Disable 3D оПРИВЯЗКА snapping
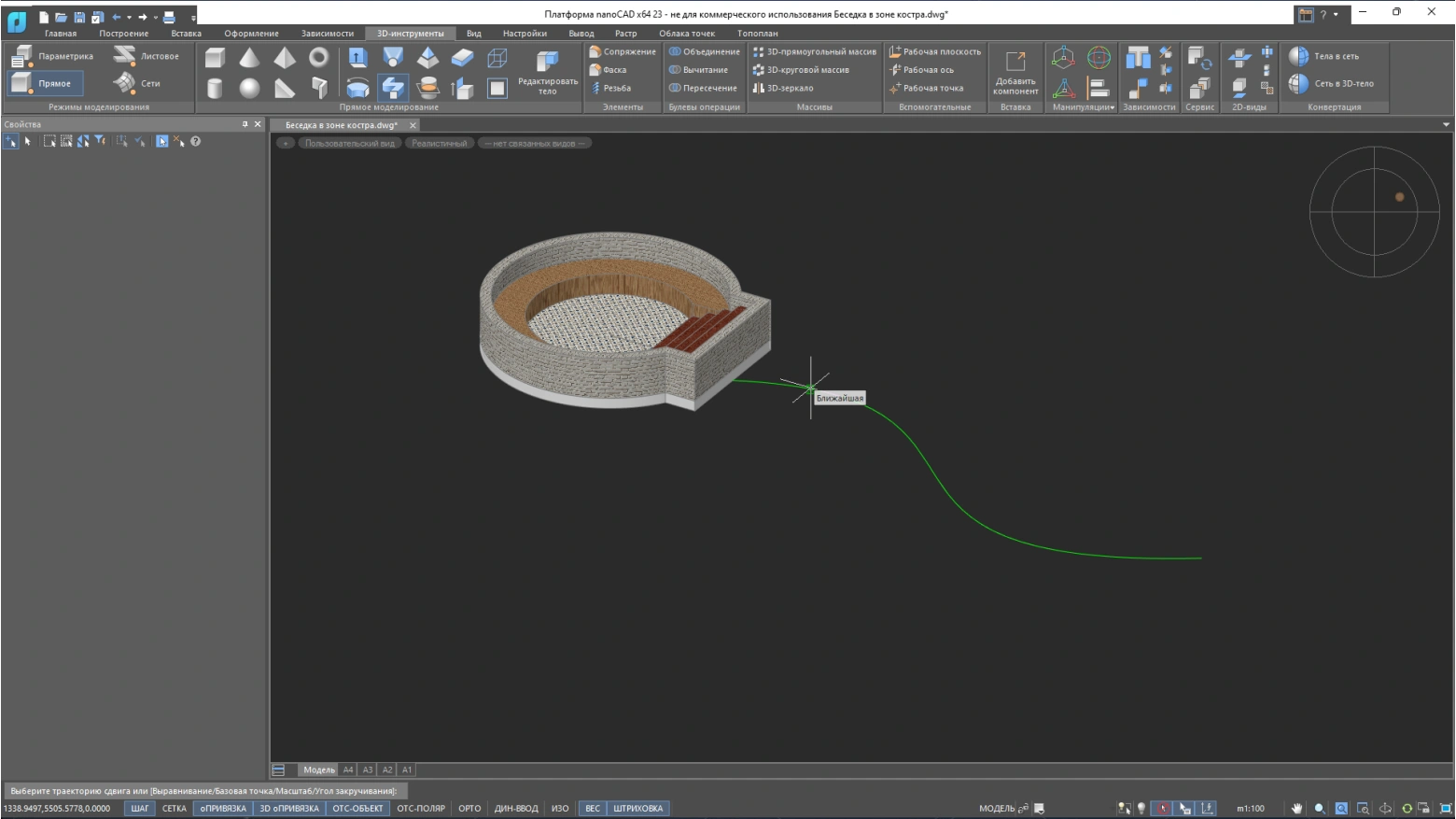 pyautogui.click(x=288, y=809)
